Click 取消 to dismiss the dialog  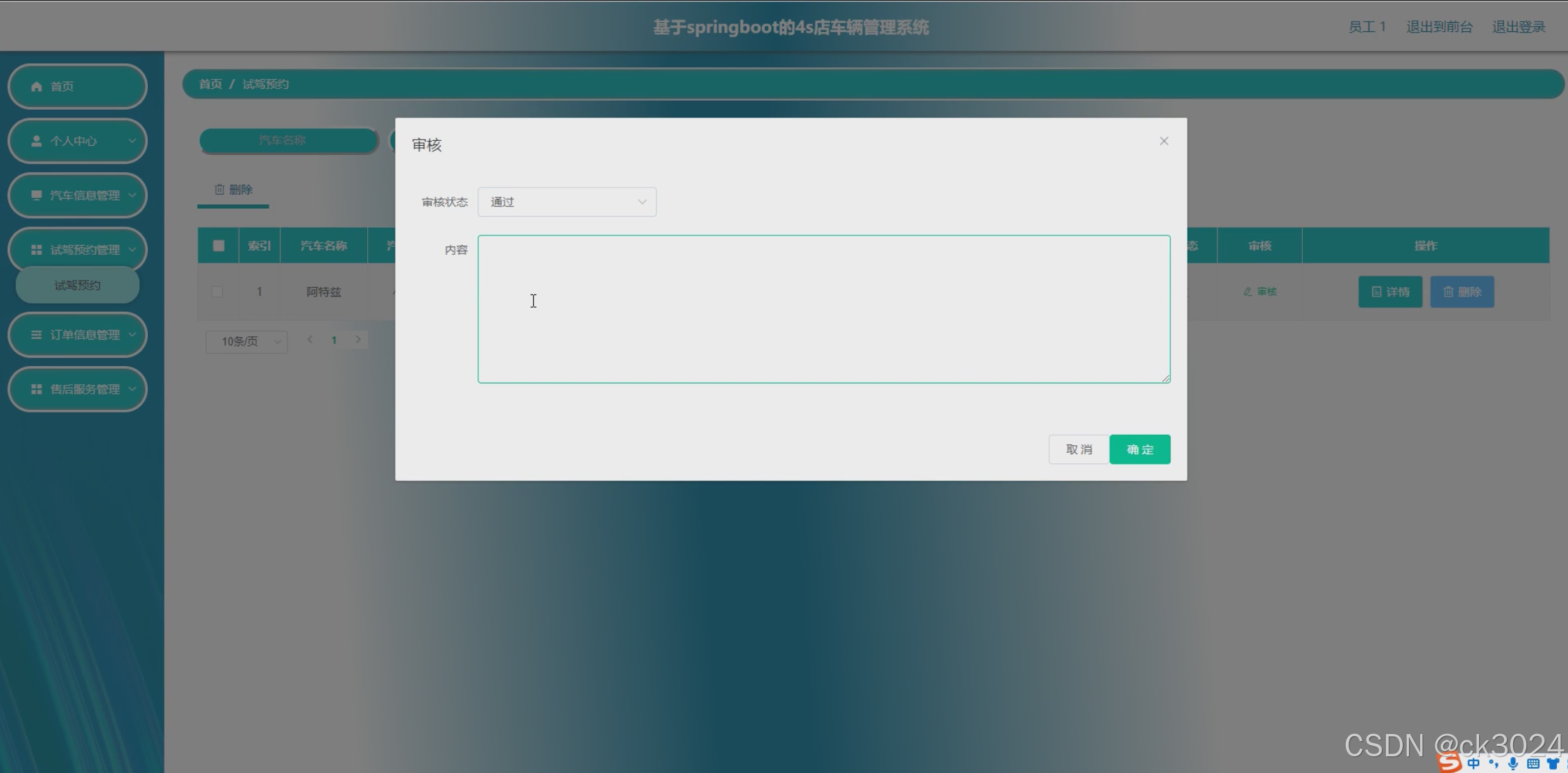point(1078,449)
